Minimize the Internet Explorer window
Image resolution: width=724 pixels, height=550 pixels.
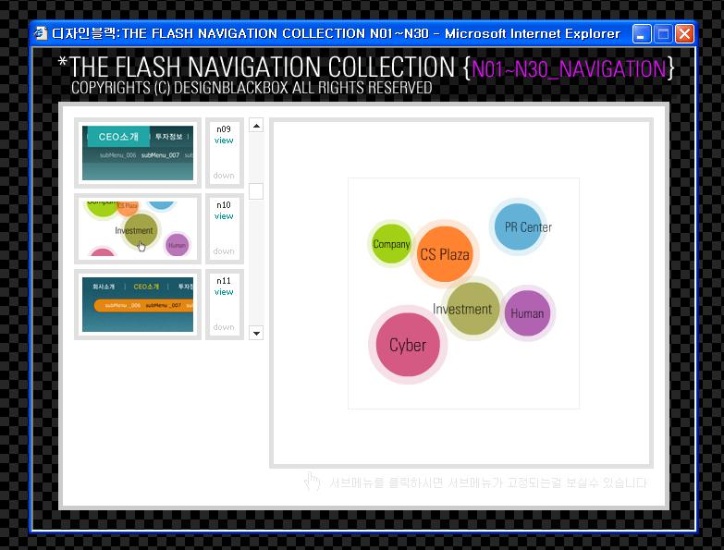641,34
